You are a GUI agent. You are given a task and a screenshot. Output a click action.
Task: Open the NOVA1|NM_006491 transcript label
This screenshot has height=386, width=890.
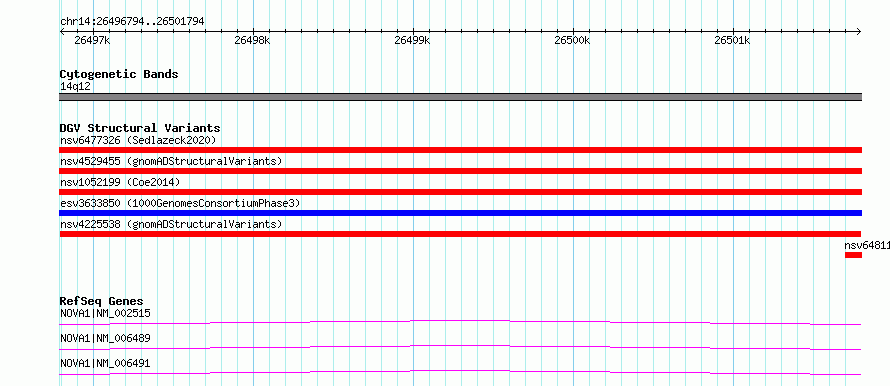[x=105, y=363]
